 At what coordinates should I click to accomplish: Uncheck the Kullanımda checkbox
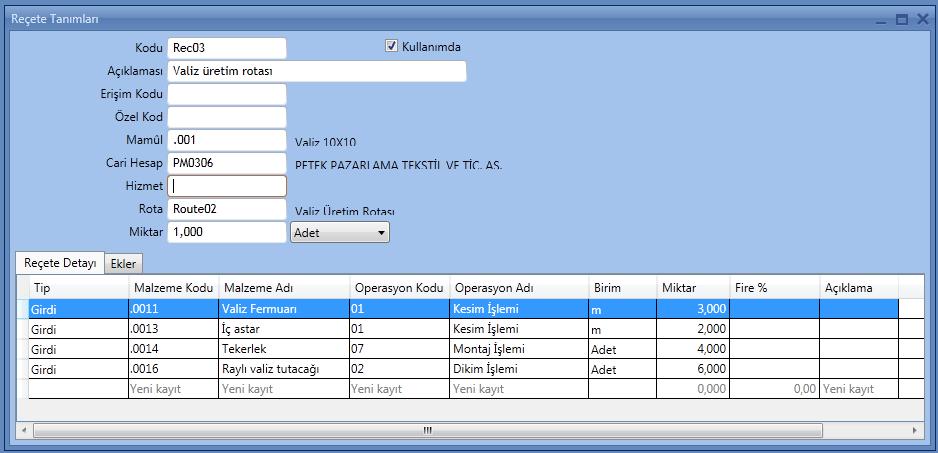[x=392, y=46]
